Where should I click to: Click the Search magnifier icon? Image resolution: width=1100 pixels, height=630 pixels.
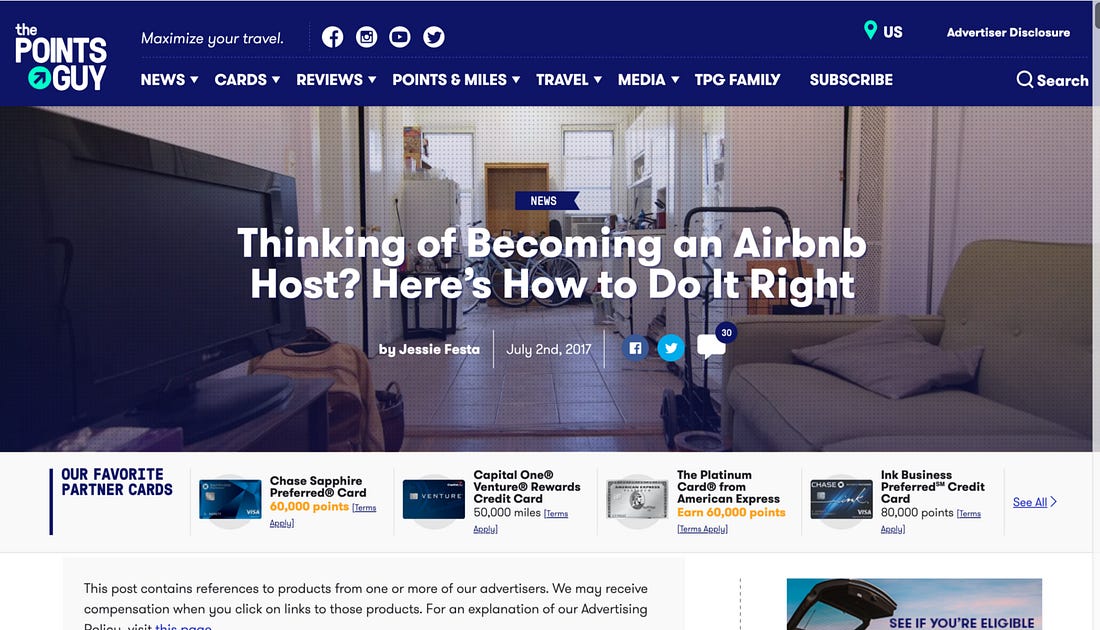point(1025,79)
